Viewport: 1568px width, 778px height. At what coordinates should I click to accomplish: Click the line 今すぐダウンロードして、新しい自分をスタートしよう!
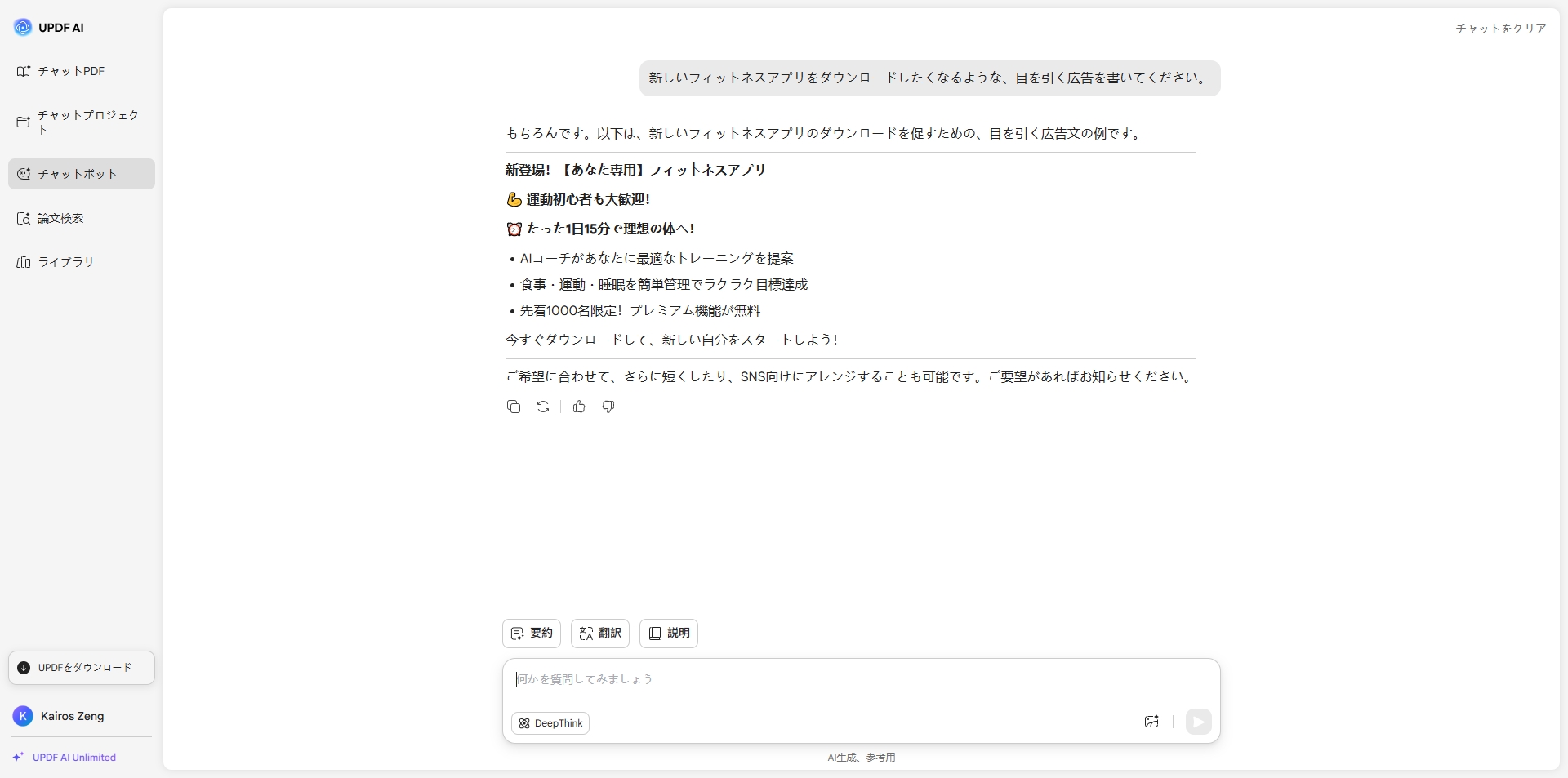click(x=672, y=340)
